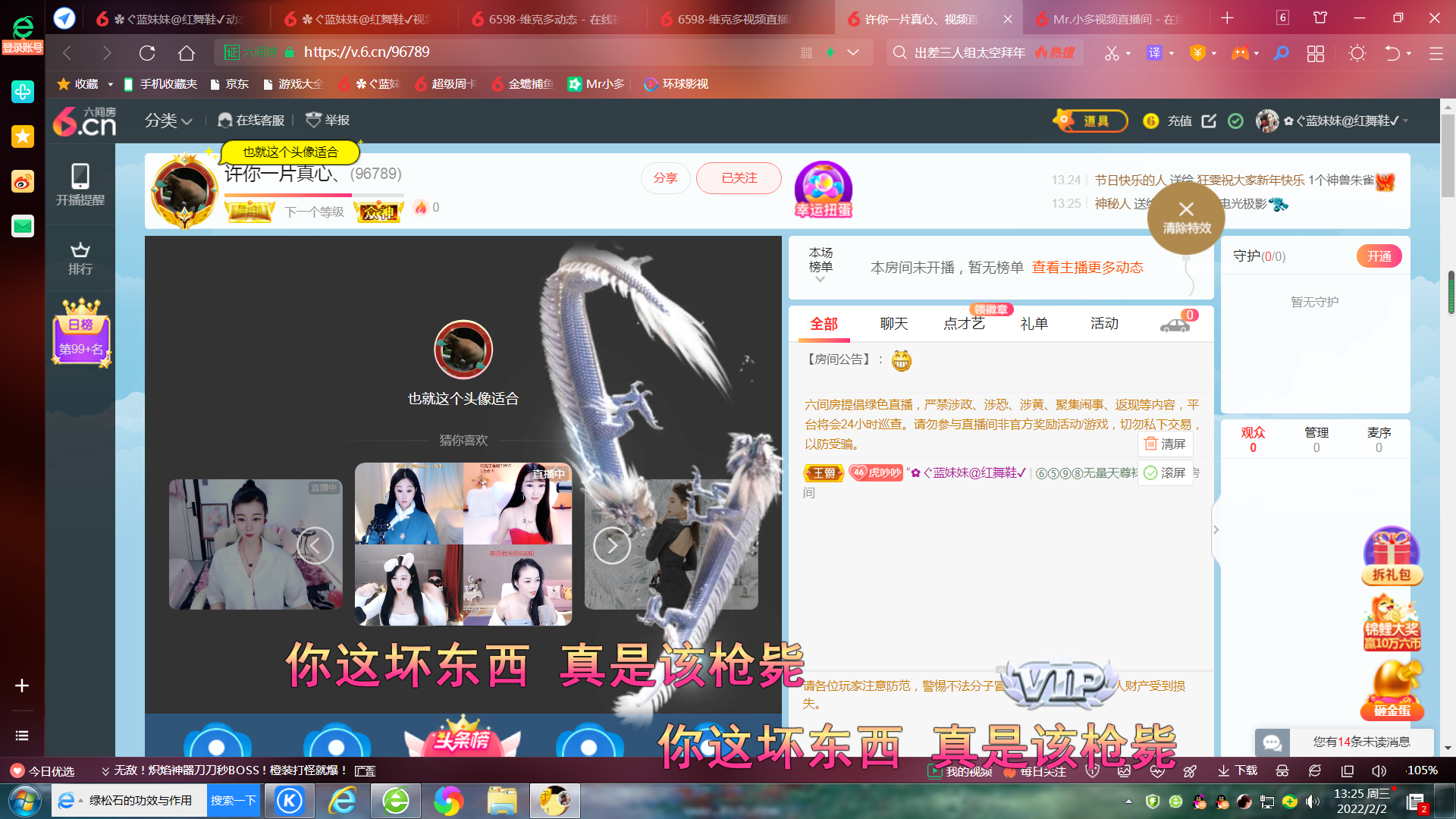Click the browser home button
The image size is (1456, 819).
coord(187,52)
